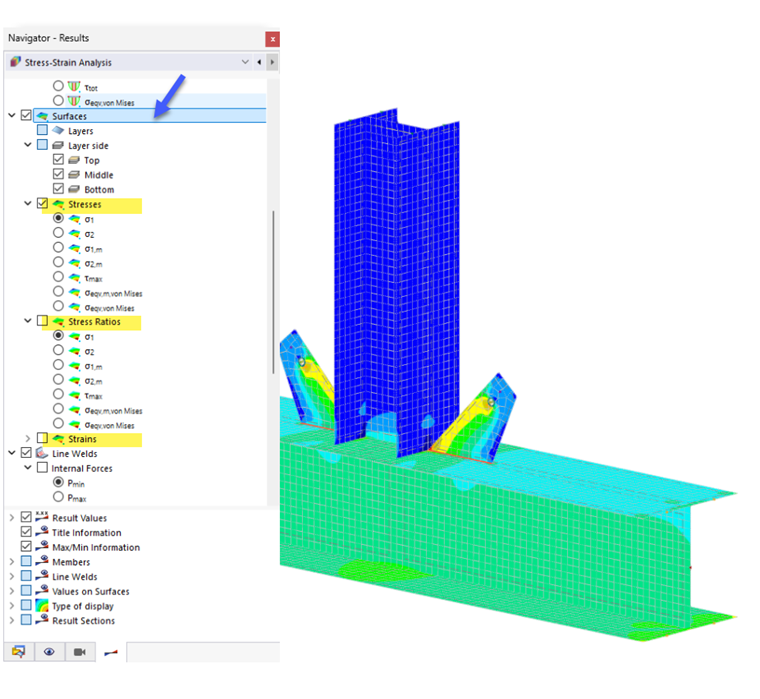760x699 pixels.
Task: Click the Surfaces icon
Action: tap(42, 116)
